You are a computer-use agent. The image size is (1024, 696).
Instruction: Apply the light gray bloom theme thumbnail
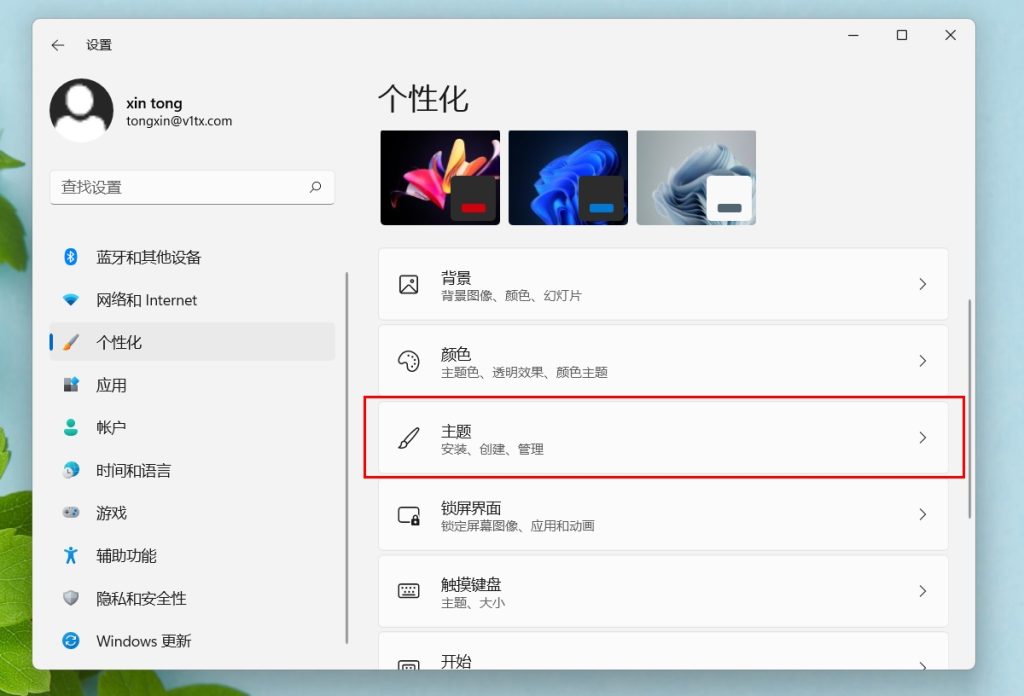click(x=696, y=178)
